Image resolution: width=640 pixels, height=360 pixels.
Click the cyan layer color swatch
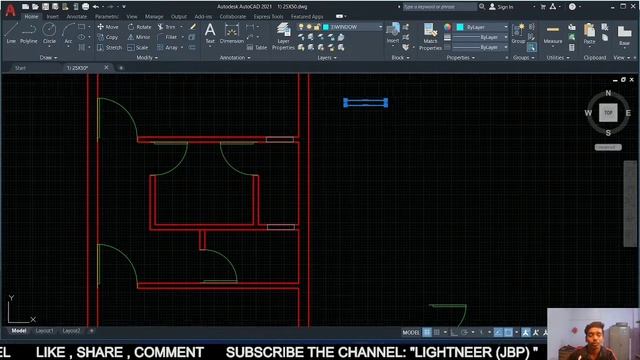click(x=326, y=27)
